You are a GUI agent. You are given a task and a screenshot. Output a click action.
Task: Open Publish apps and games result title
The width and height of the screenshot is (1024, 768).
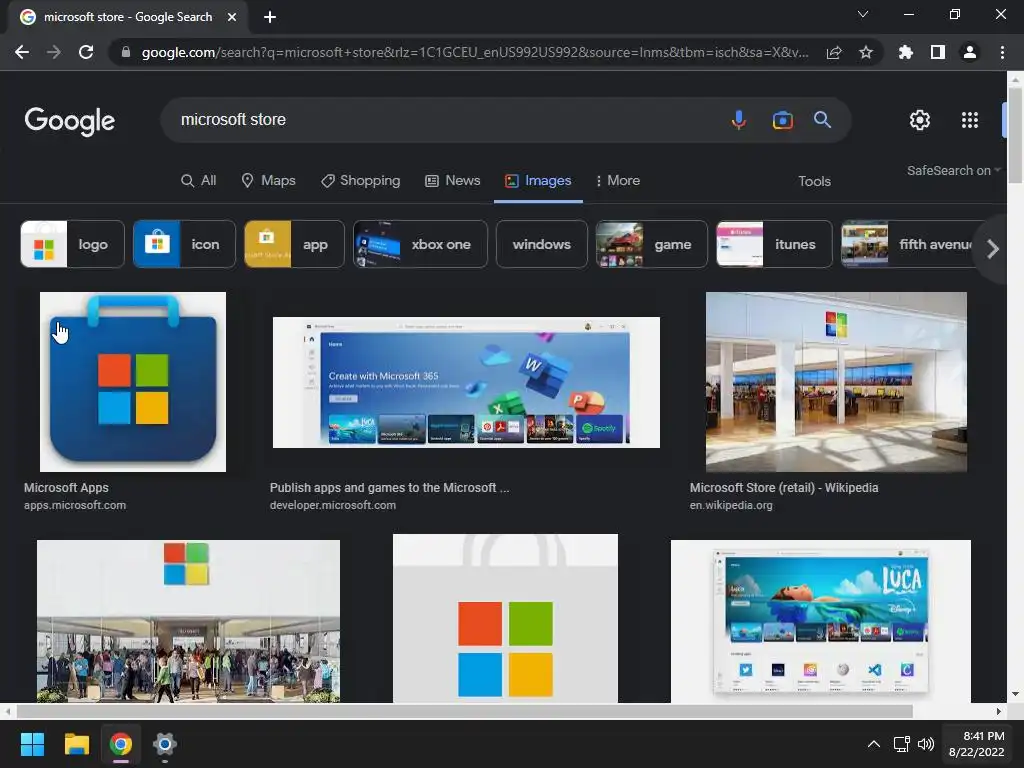(389, 488)
